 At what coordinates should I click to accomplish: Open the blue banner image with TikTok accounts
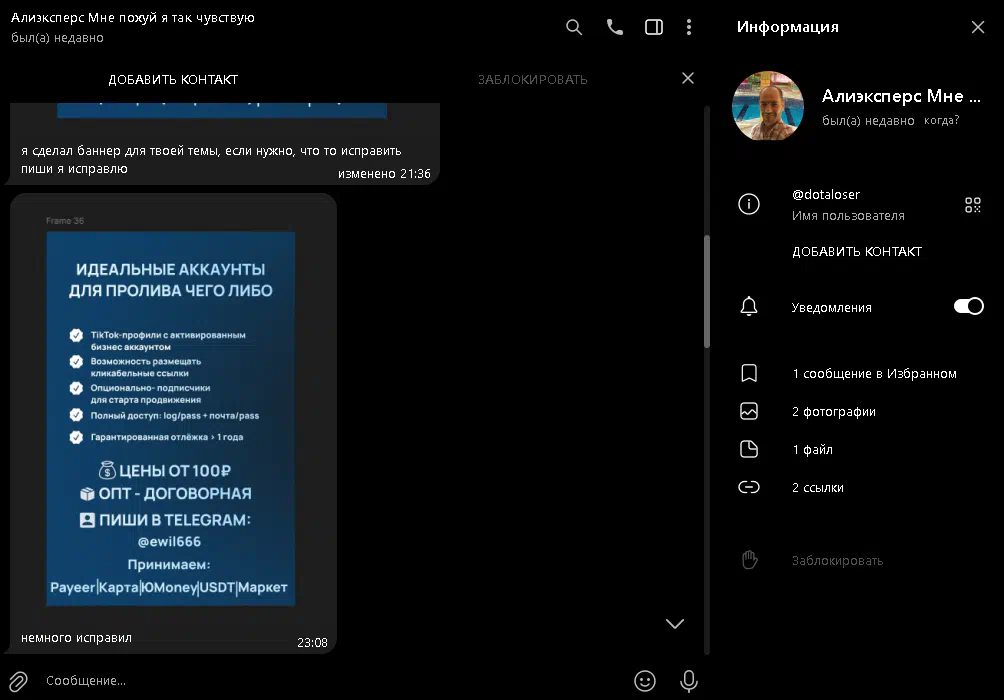[170, 418]
